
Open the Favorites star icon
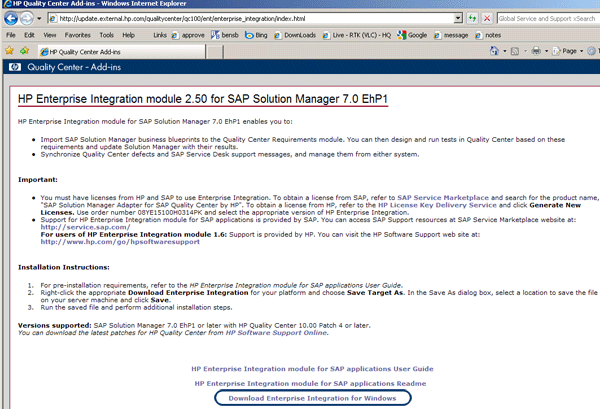9,50
